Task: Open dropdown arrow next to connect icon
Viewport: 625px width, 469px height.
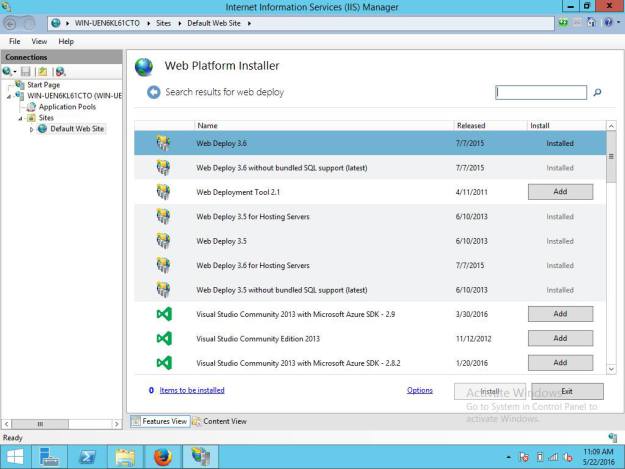Action: 15,72
